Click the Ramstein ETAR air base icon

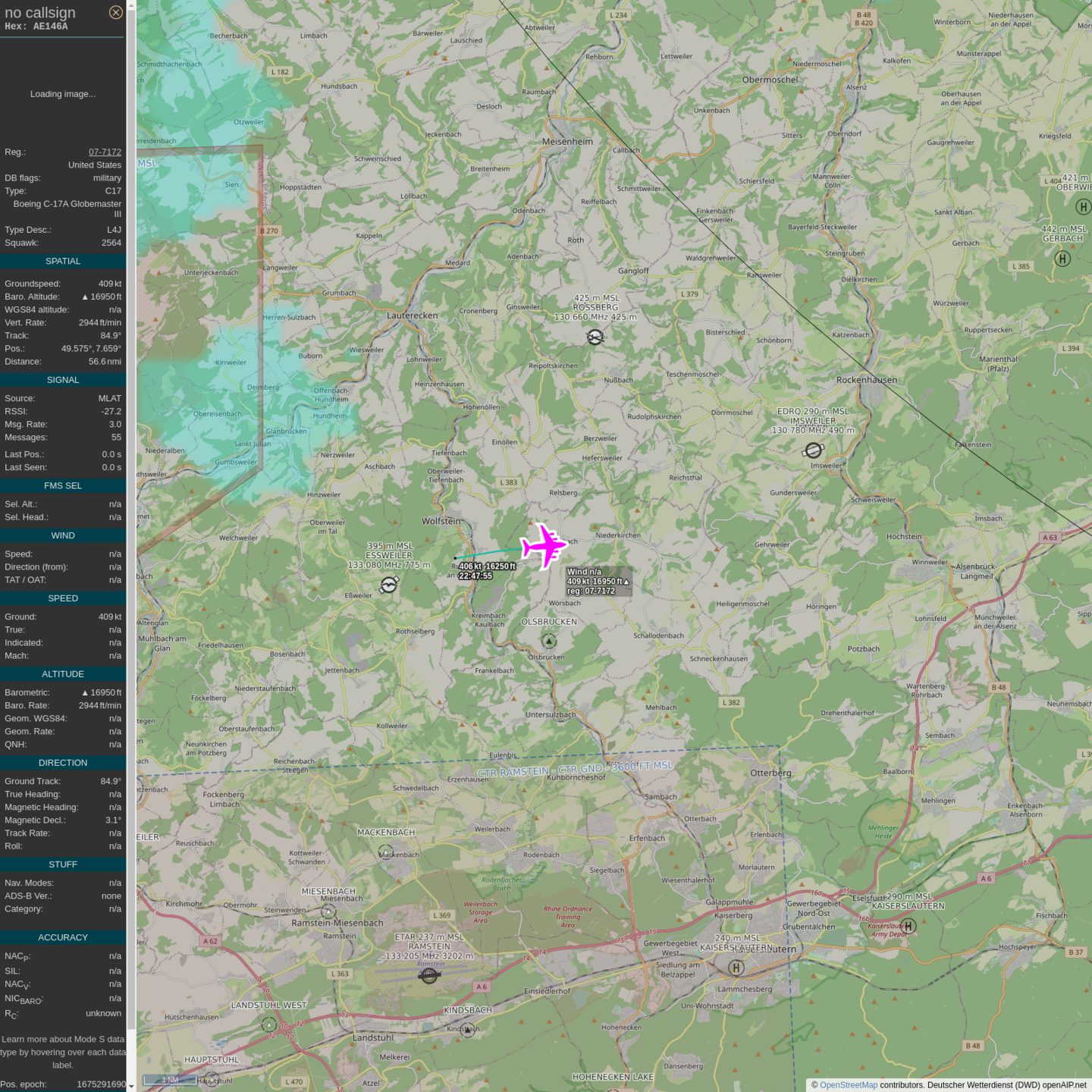click(x=429, y=975)
